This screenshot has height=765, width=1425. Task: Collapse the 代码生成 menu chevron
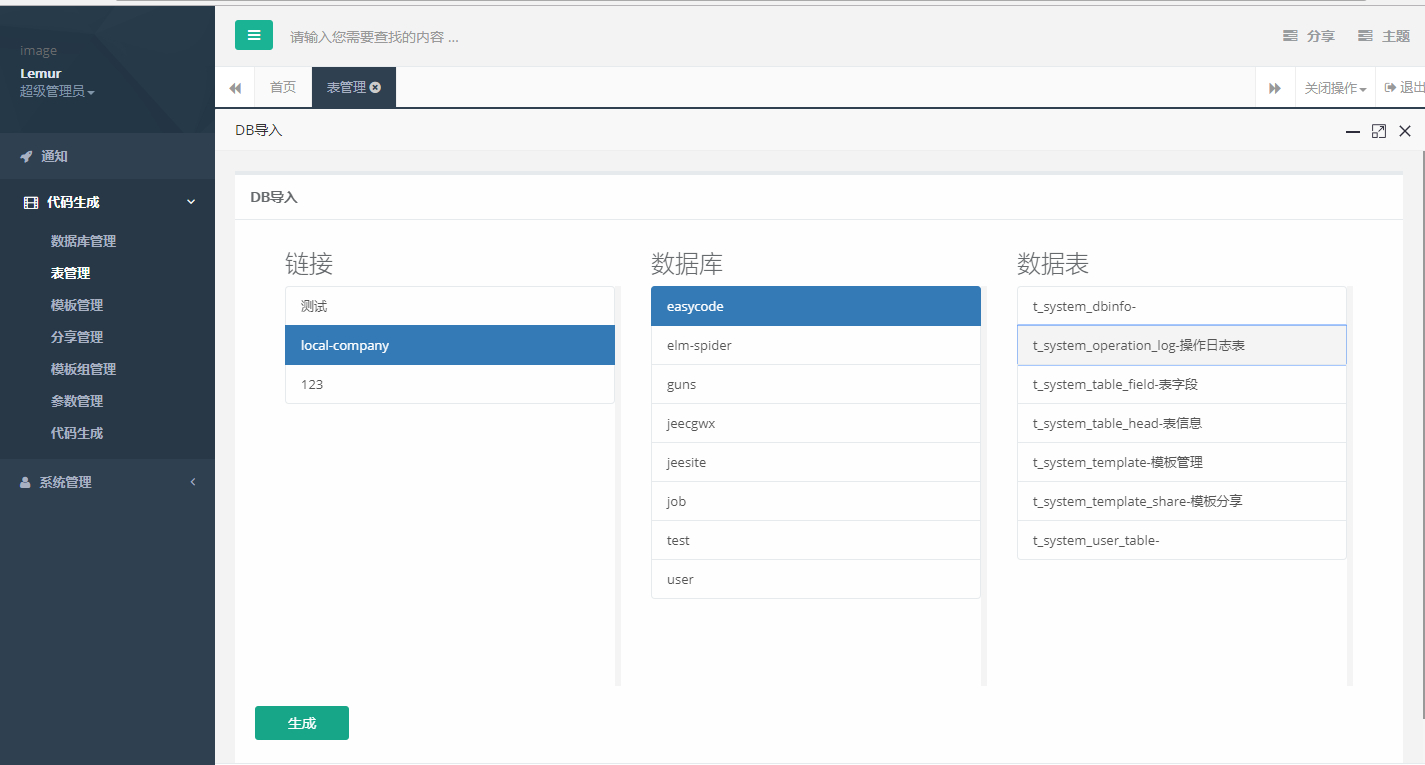(191, 202)
